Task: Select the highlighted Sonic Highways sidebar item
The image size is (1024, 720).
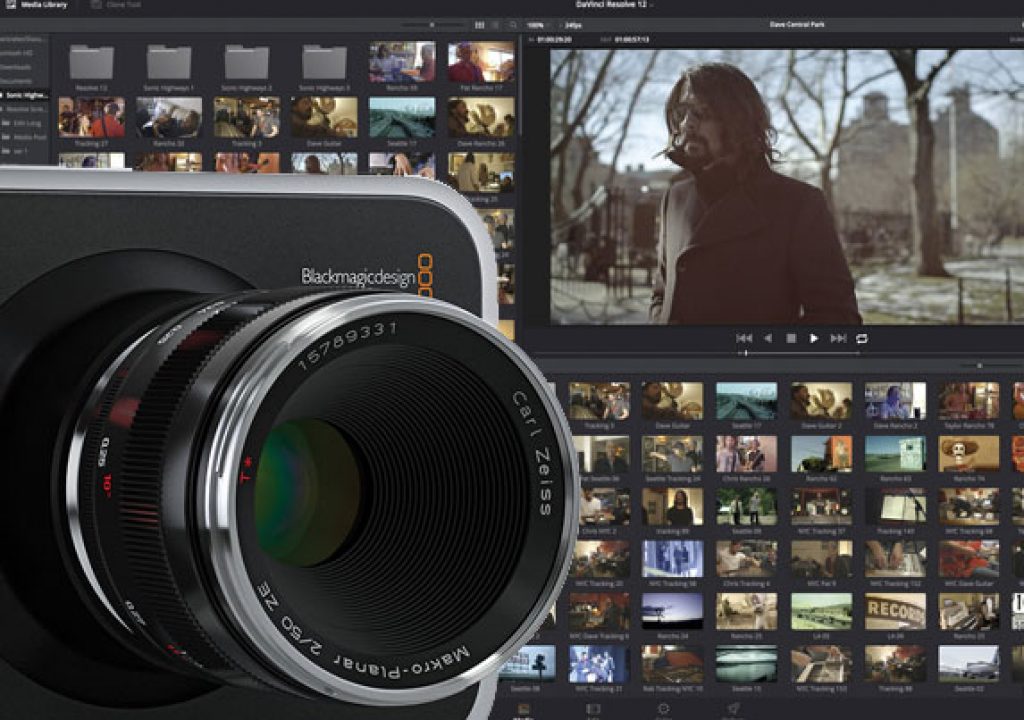Action: pos(24,95)
